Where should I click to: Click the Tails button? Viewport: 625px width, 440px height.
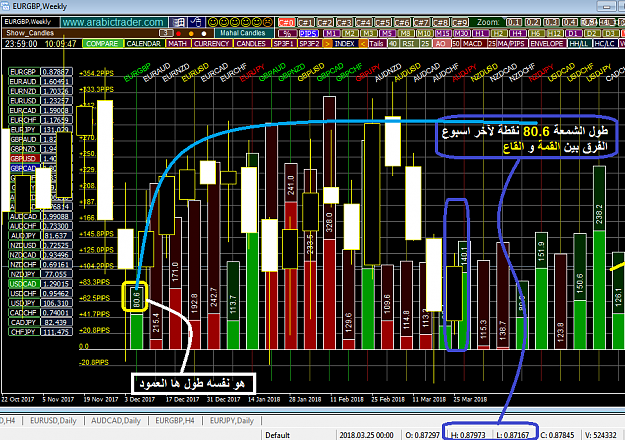click(376, 43)
